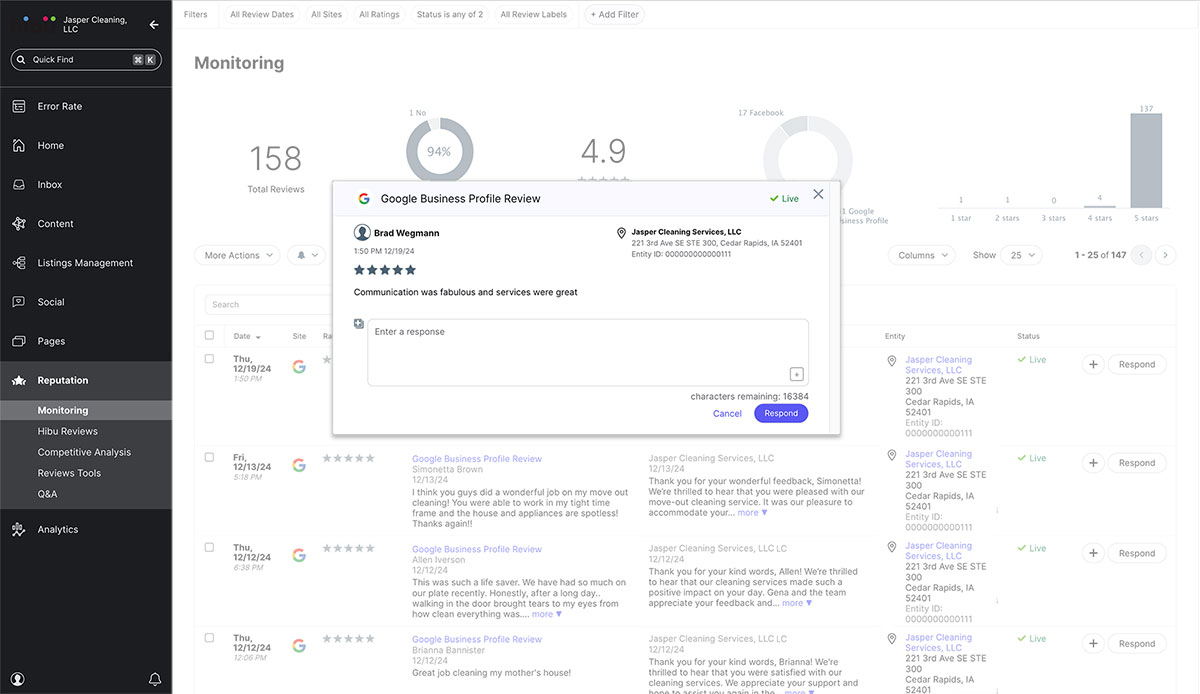Click the Cancel link in the review dialog
Screen dimensions: 1200x694
tap(727, 413)
